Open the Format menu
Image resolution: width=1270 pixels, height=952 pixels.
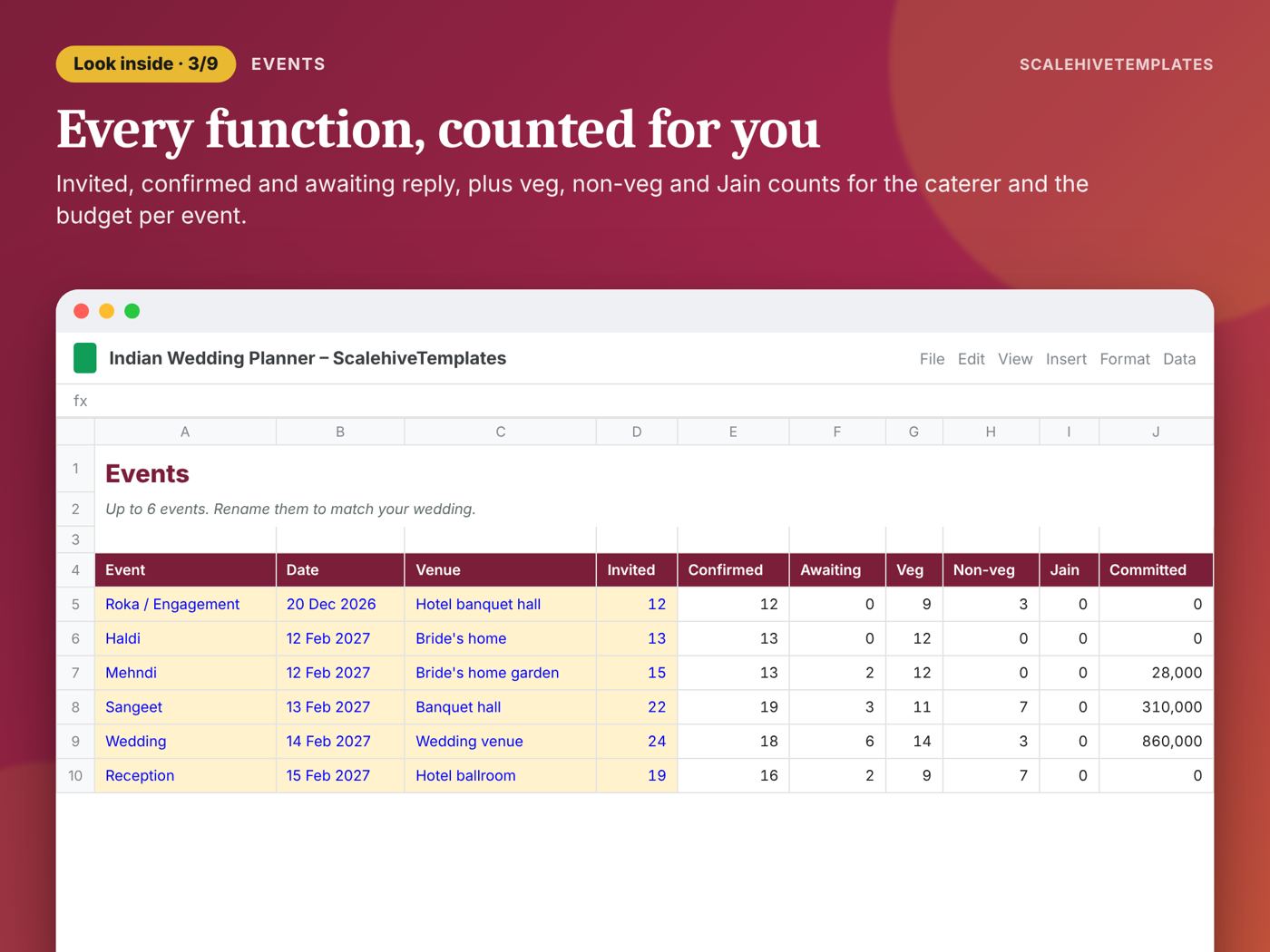(1125, 359)
